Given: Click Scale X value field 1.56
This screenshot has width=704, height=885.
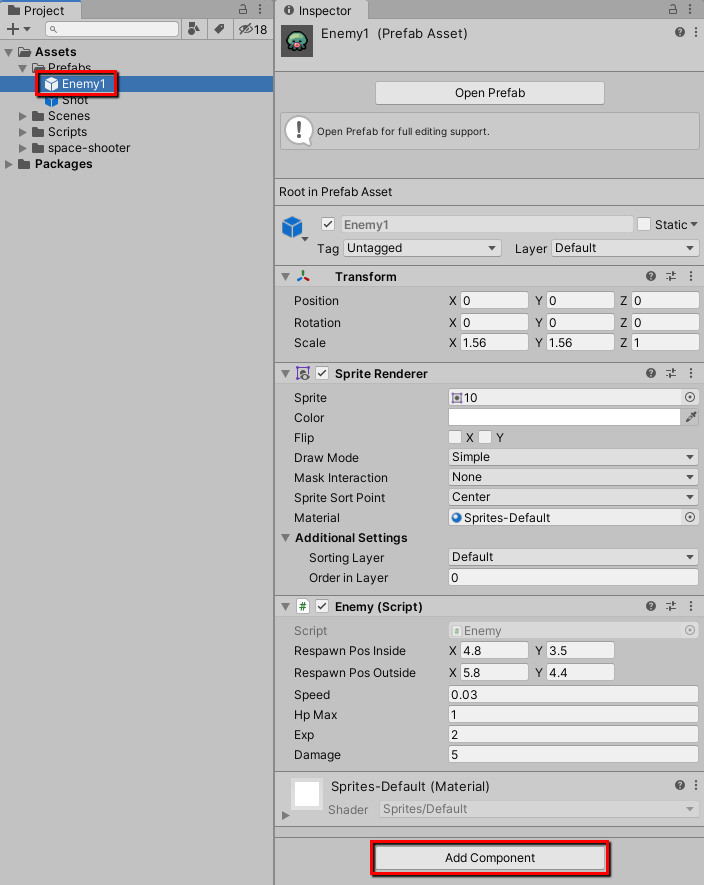Looking at the screenshot, I should 494,343.
